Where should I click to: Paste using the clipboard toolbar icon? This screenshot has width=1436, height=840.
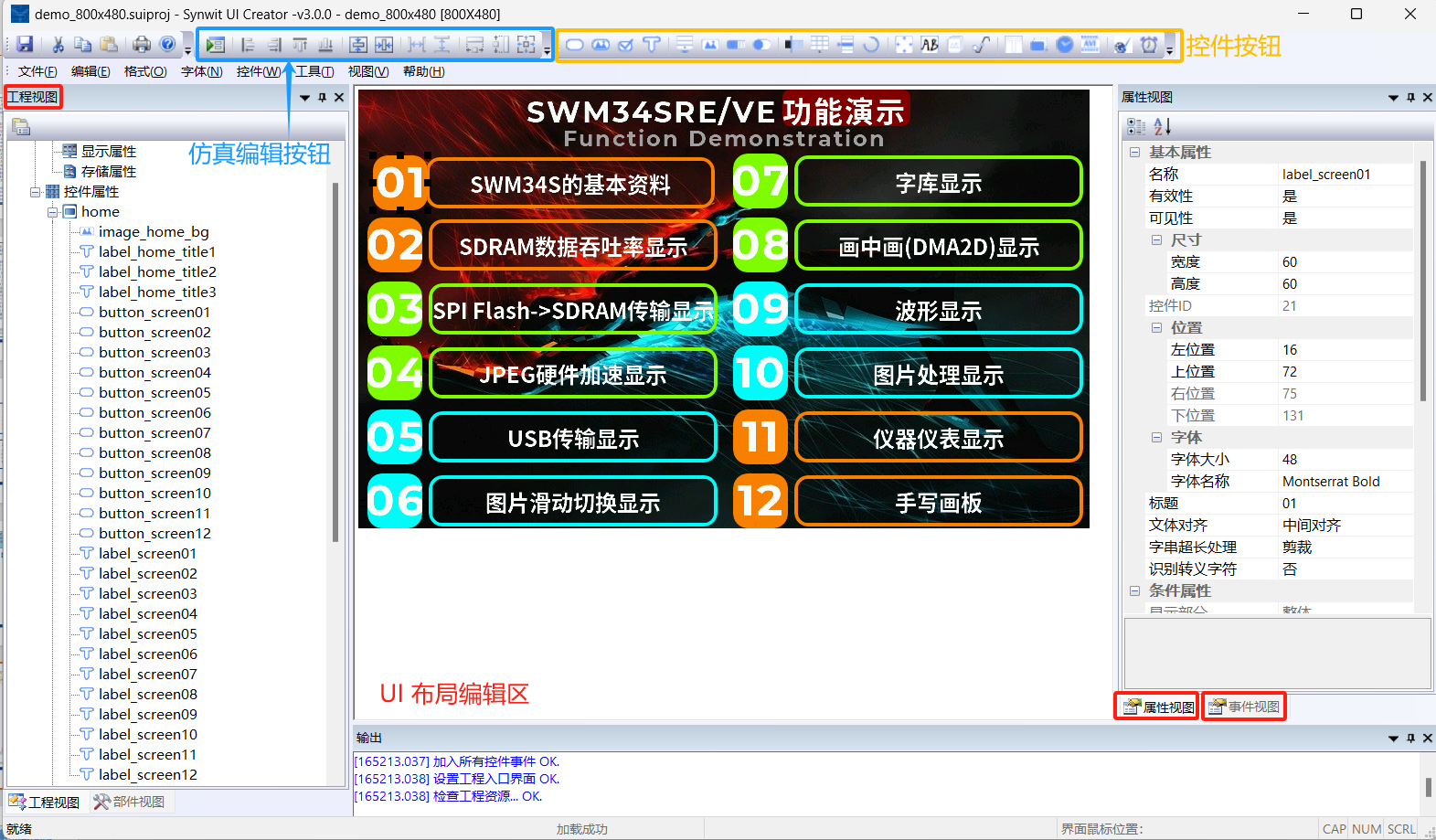109,44
